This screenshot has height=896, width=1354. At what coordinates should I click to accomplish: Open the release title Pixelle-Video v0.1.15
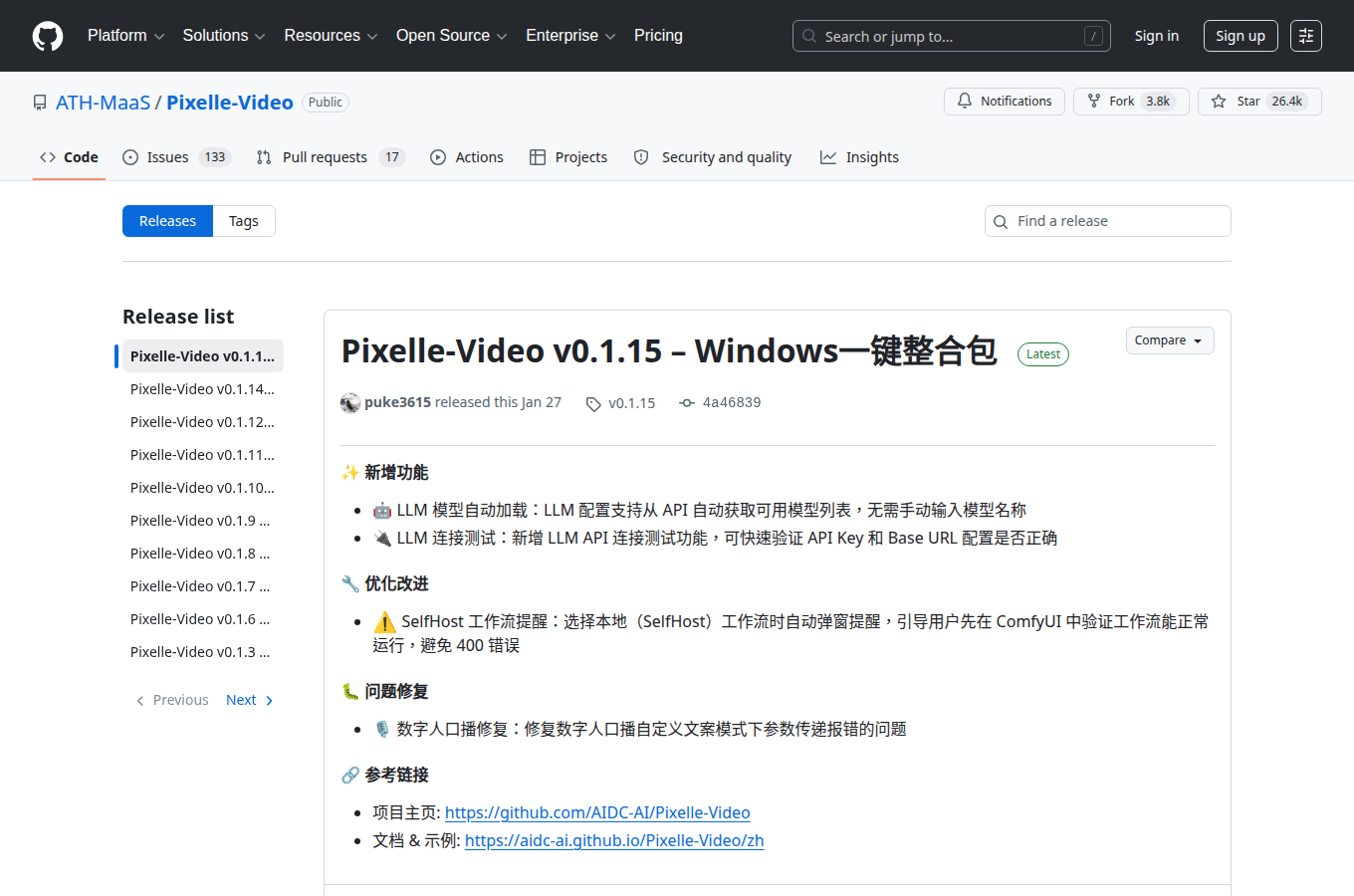point(669,350)
